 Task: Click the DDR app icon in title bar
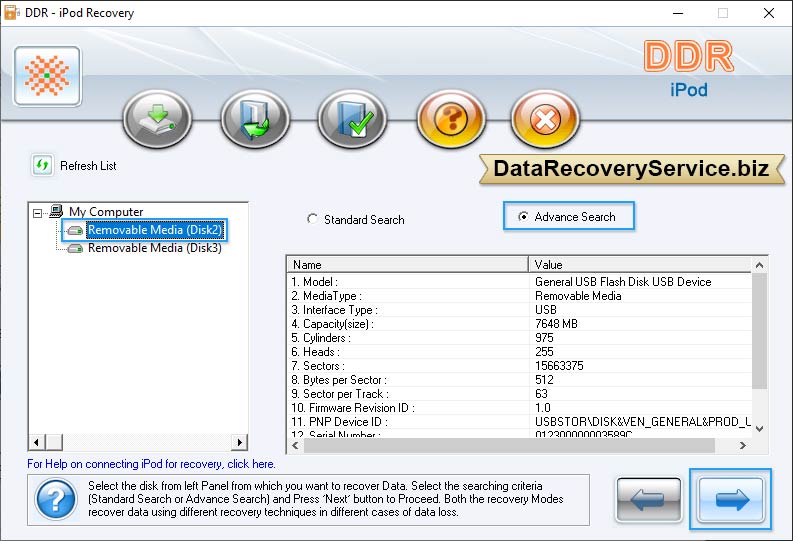pos(12,13)
